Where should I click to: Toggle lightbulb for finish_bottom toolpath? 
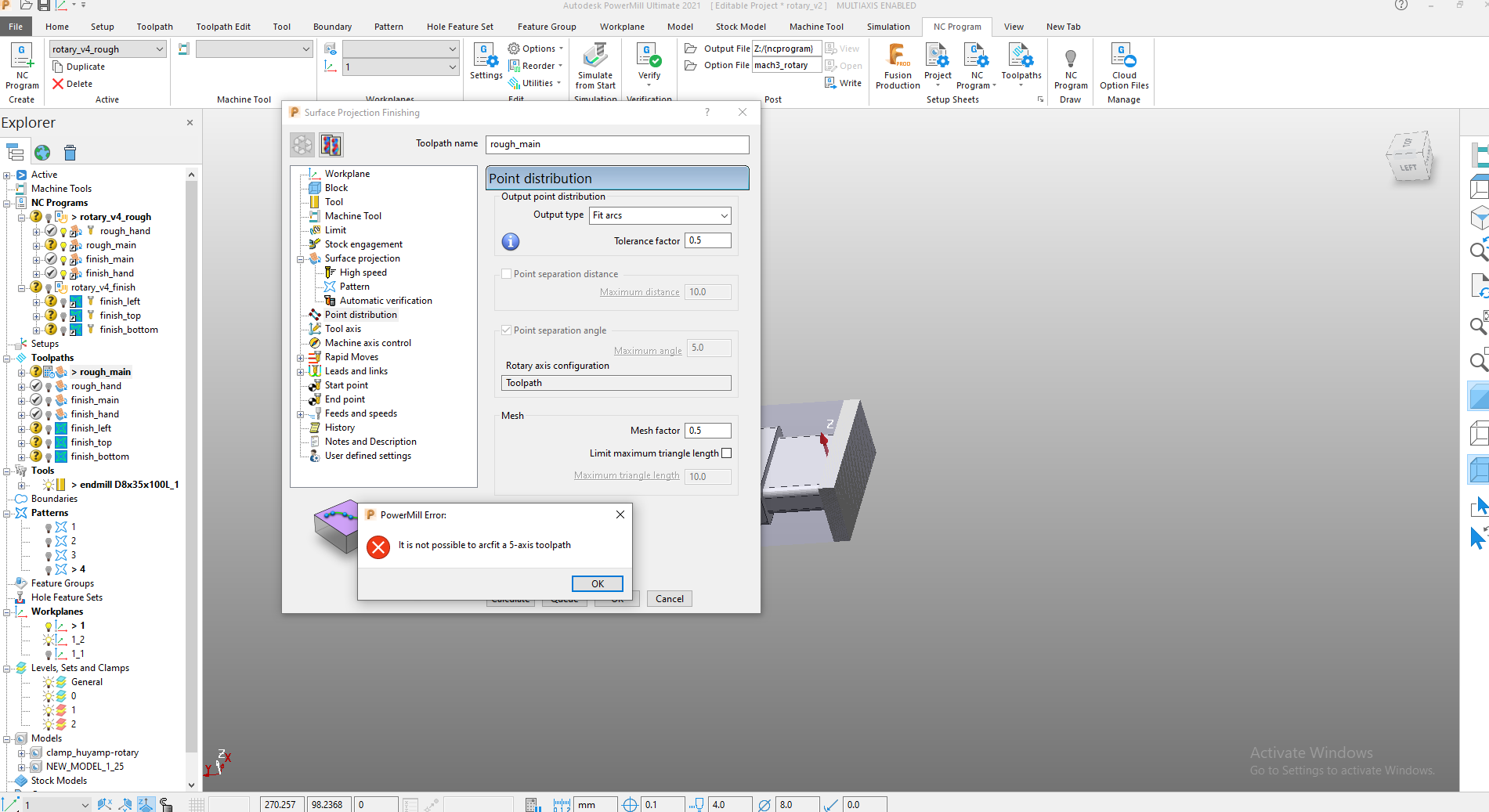pyautogui.click(x=49, y=457)
